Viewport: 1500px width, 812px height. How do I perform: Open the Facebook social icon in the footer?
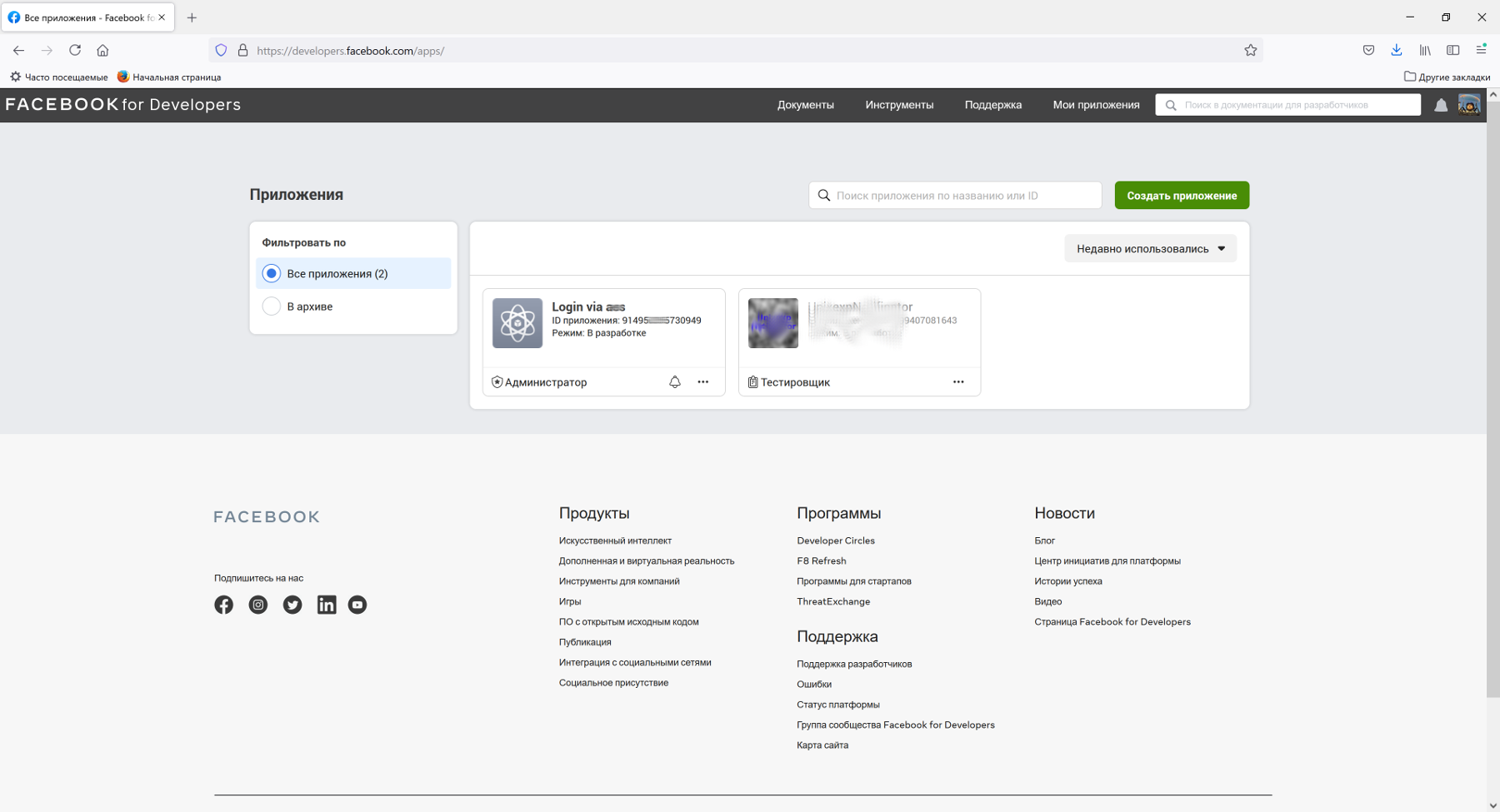[x=223, y=605]
